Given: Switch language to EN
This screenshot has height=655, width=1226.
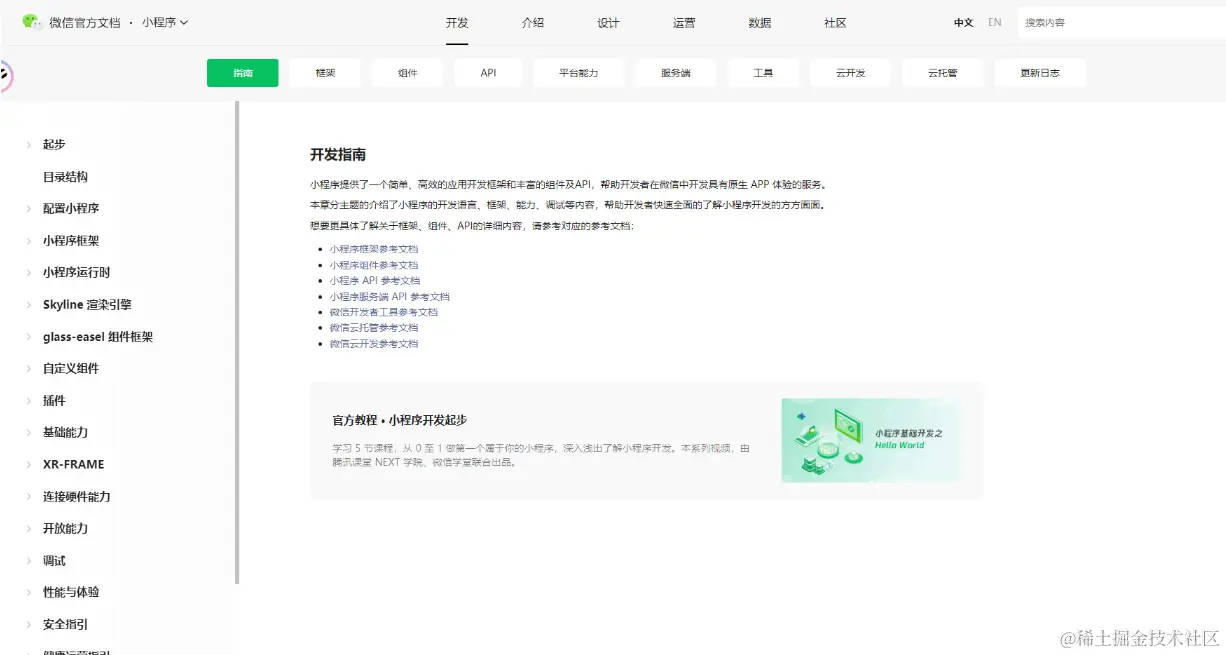Looking at the screenshot, I should [994, 22].
